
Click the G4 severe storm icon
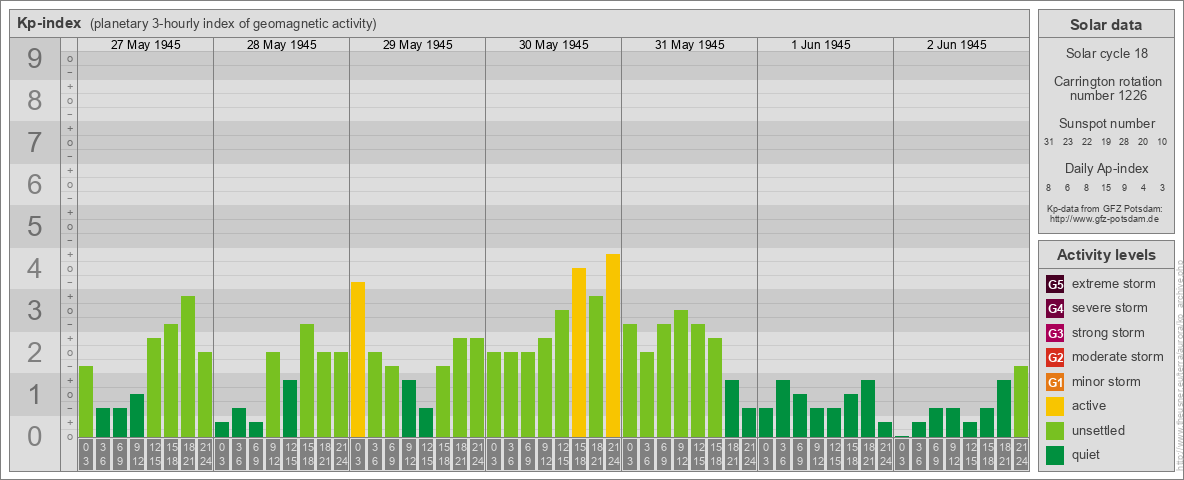click(1055, 308)
